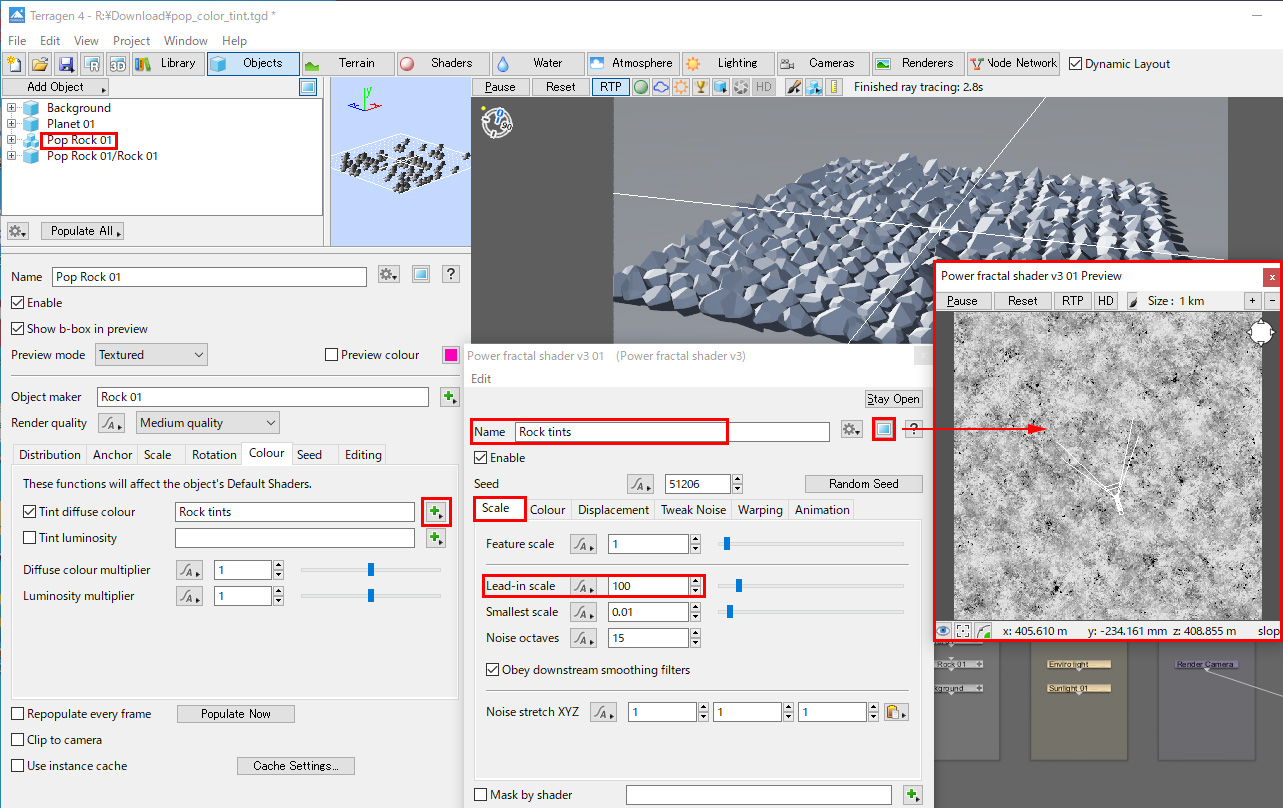Click the Save project disk icon
1283x808 pixels.
tap(66, 64)
